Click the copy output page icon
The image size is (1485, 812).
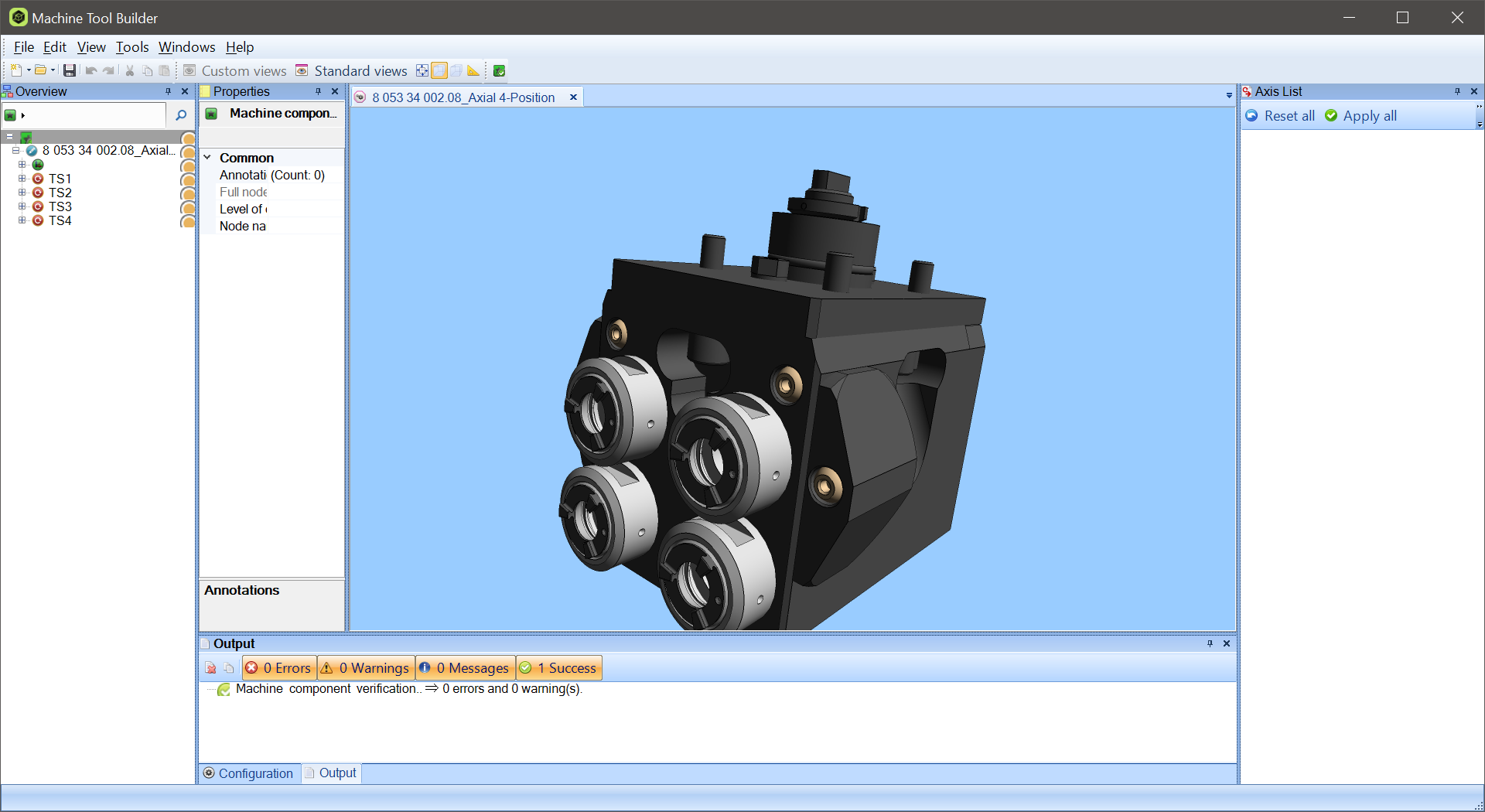point(229,668)
